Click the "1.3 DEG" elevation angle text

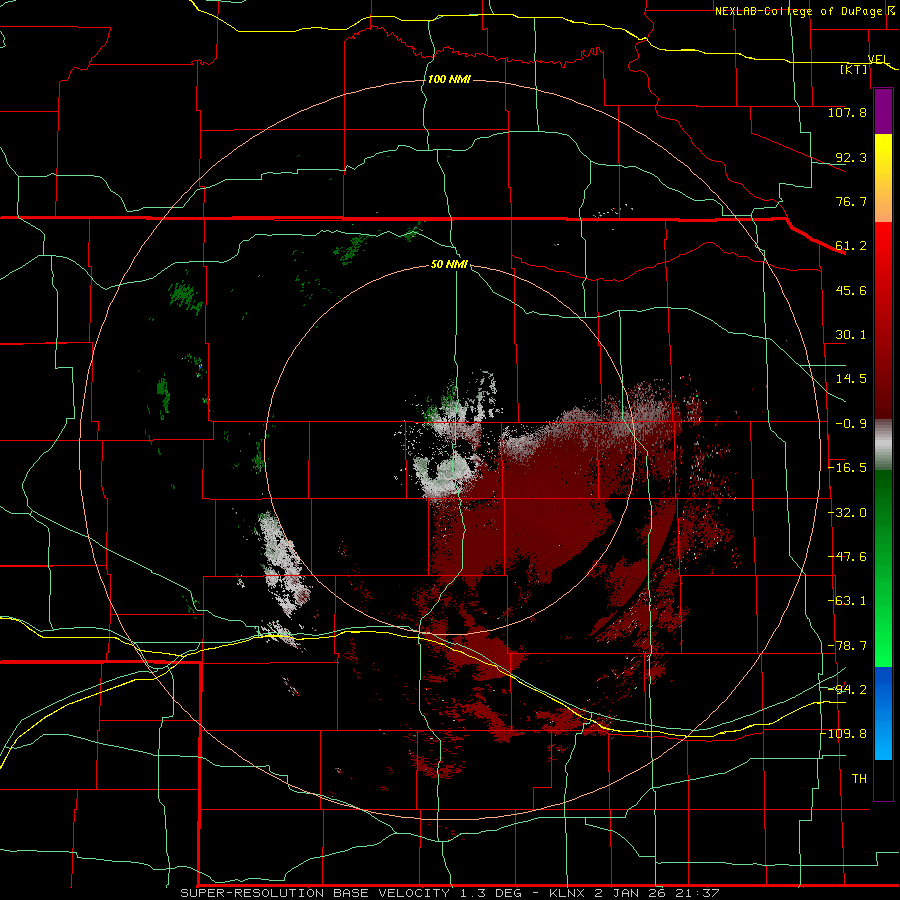coord(490,893)
